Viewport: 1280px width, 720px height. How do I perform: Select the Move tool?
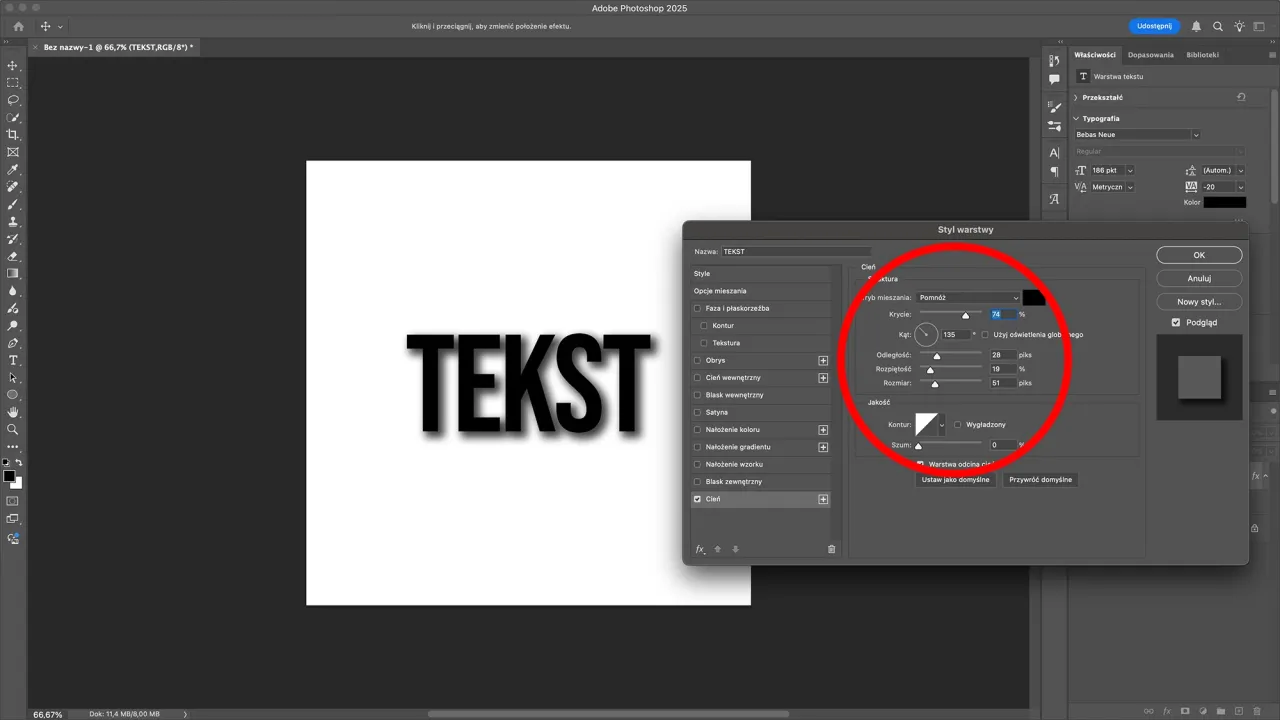coord(13,66)
